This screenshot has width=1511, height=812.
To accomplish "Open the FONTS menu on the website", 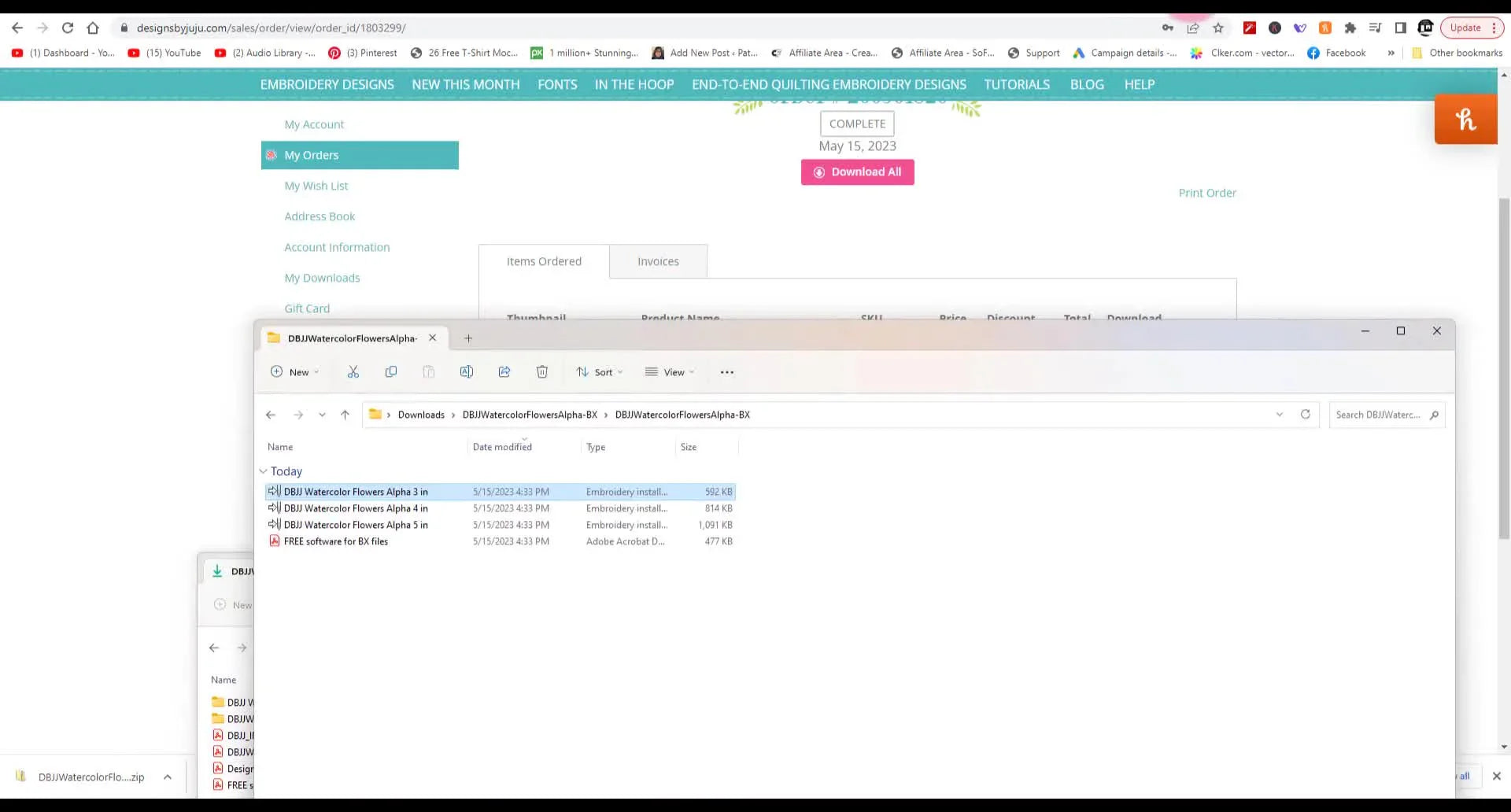I will pos(557,84).
